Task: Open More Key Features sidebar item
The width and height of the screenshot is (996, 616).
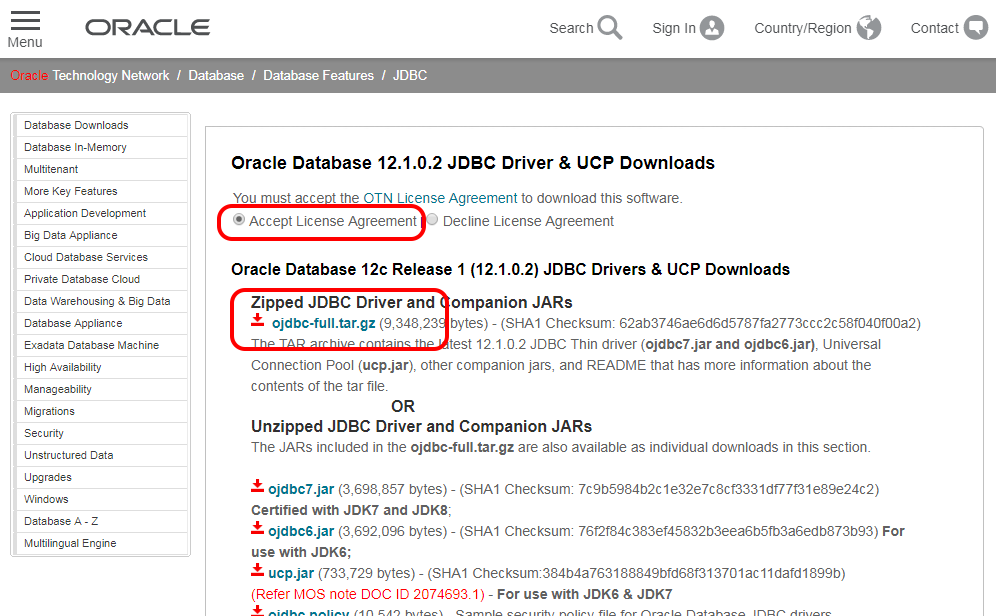Action: point(102,191)
